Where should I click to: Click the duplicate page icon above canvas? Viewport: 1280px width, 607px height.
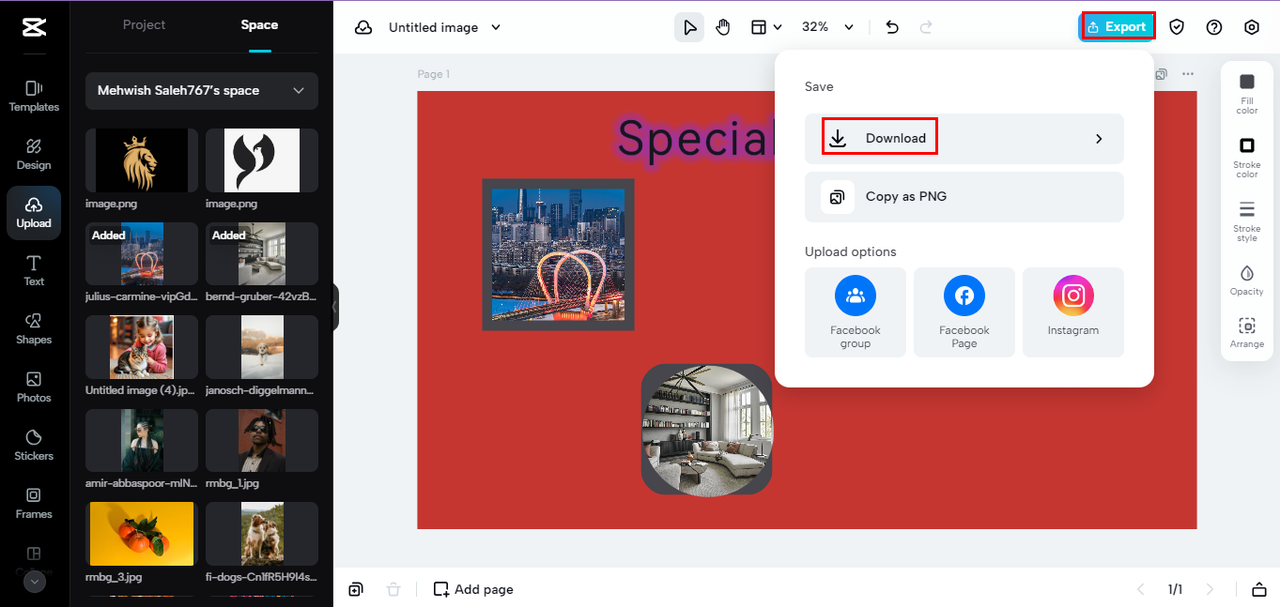(1161, 74)
